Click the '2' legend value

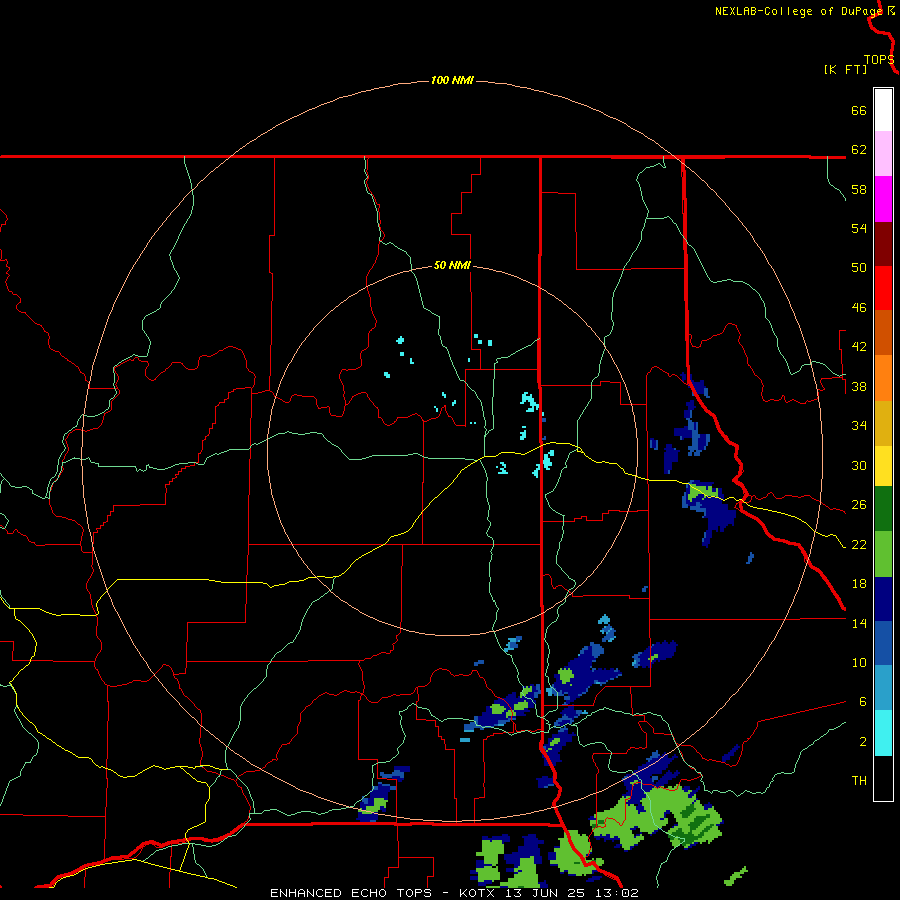tap(863, 742)
